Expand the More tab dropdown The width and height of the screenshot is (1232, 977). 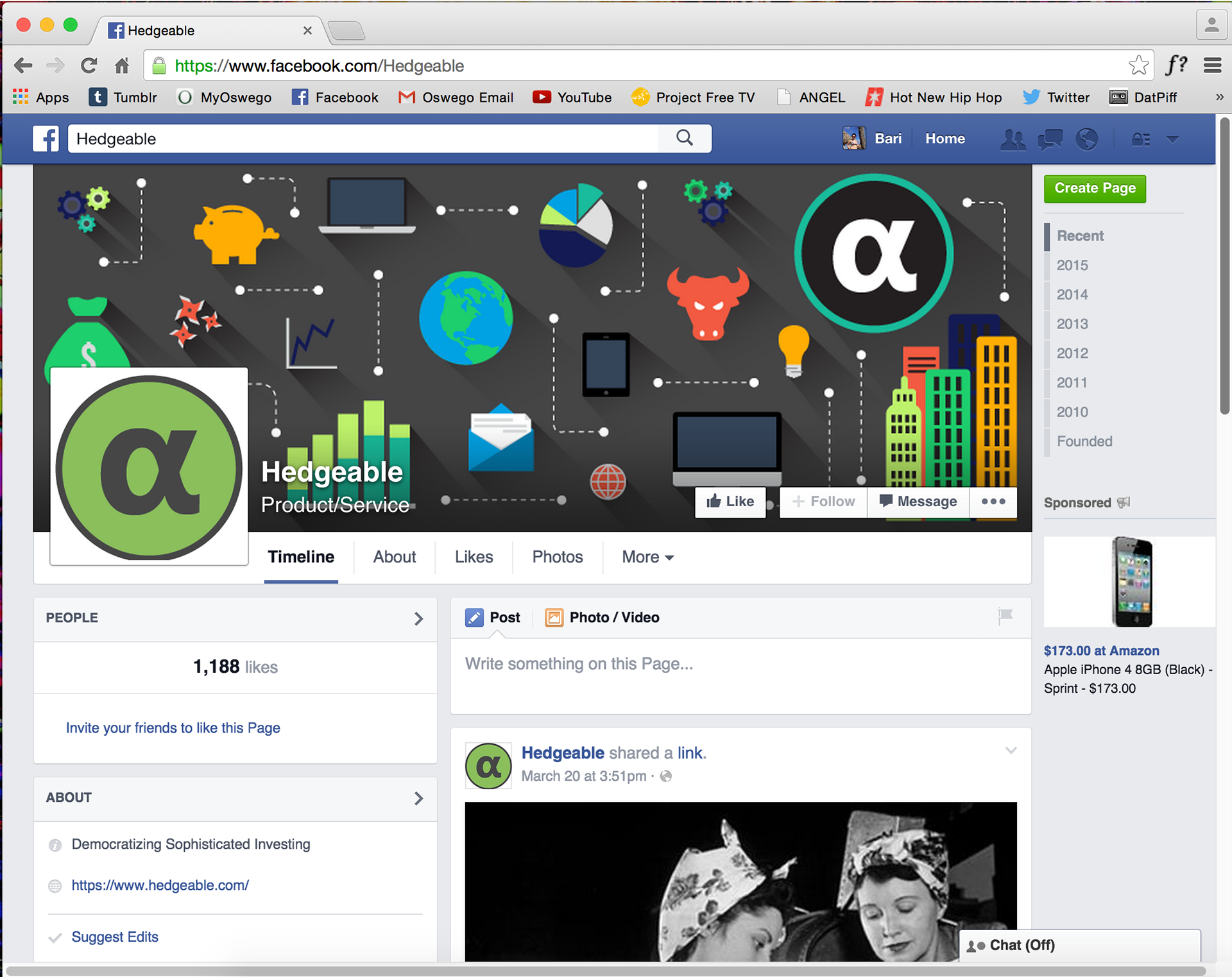click(648, 557)
